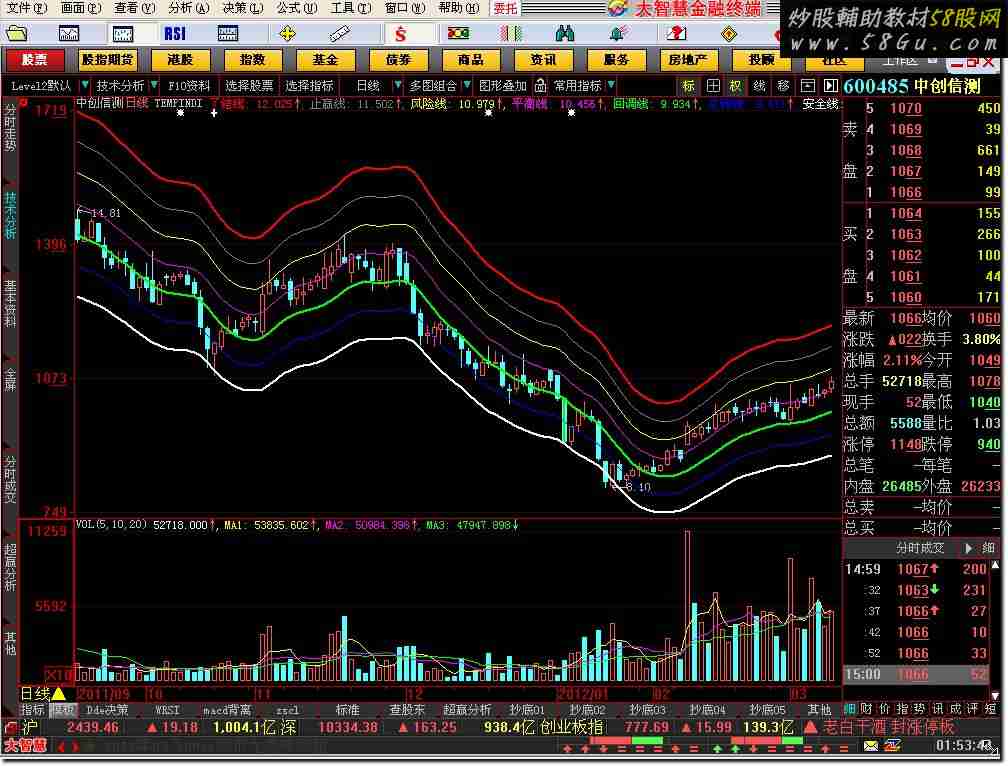Click the status bar icon right of envelope
This screenshot has height=766, width=1008.
click(893, 745)
